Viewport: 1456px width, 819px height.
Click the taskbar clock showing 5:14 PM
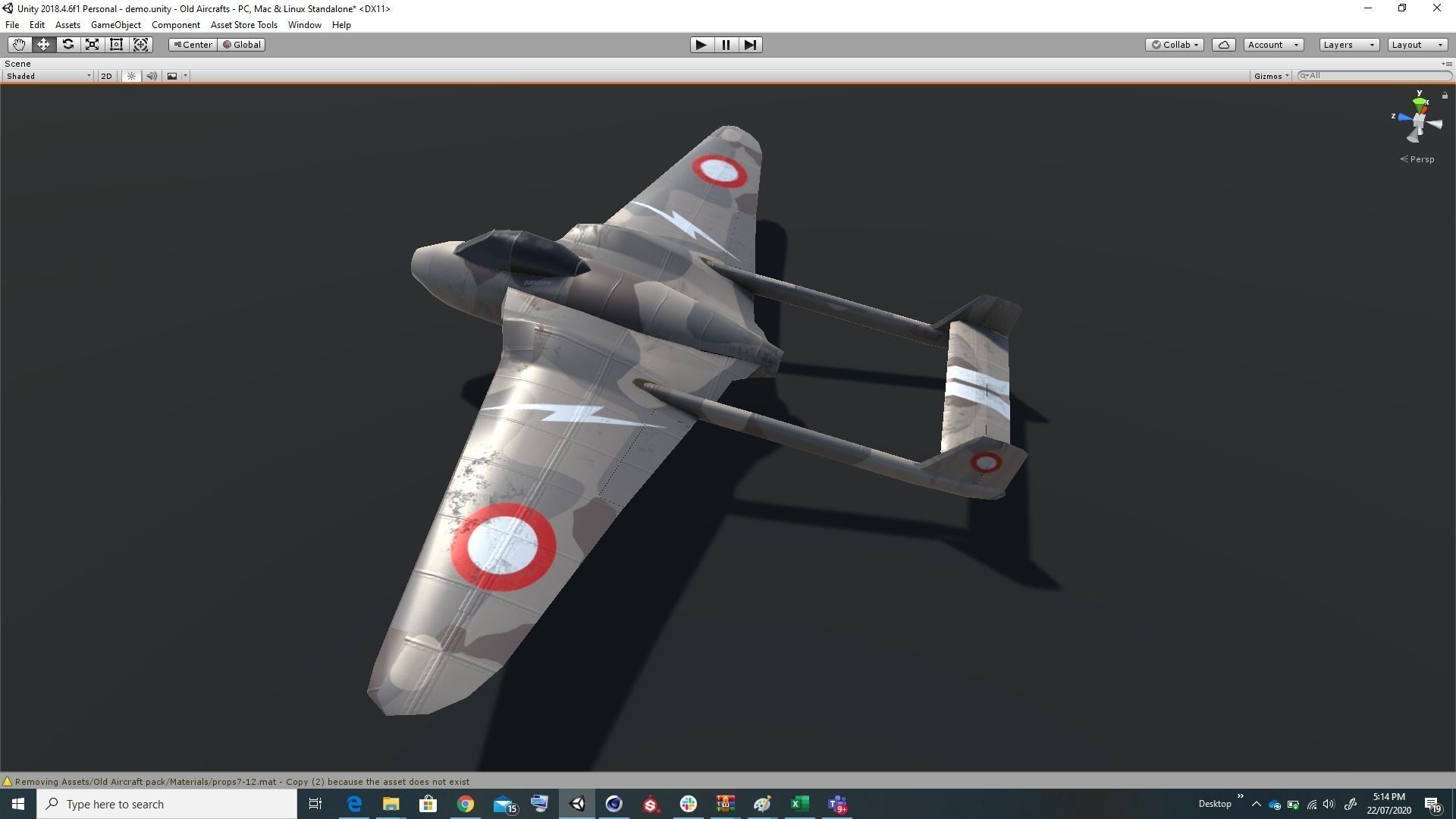[1389, 804]
